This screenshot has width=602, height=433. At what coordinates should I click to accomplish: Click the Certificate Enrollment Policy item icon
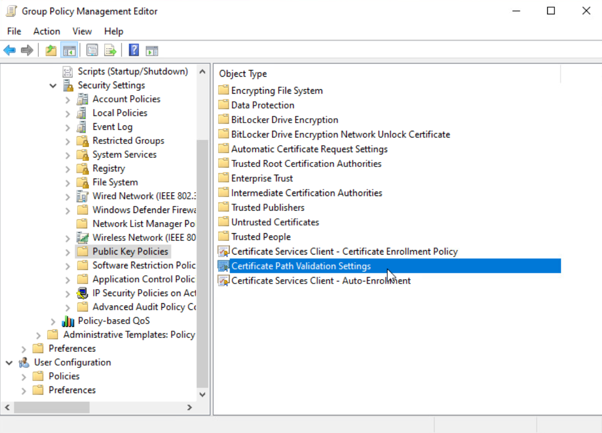223,251
